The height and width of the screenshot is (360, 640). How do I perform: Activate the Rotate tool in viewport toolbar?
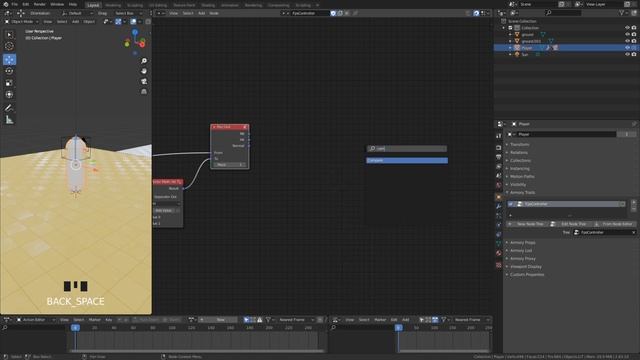tap(9, 71)
